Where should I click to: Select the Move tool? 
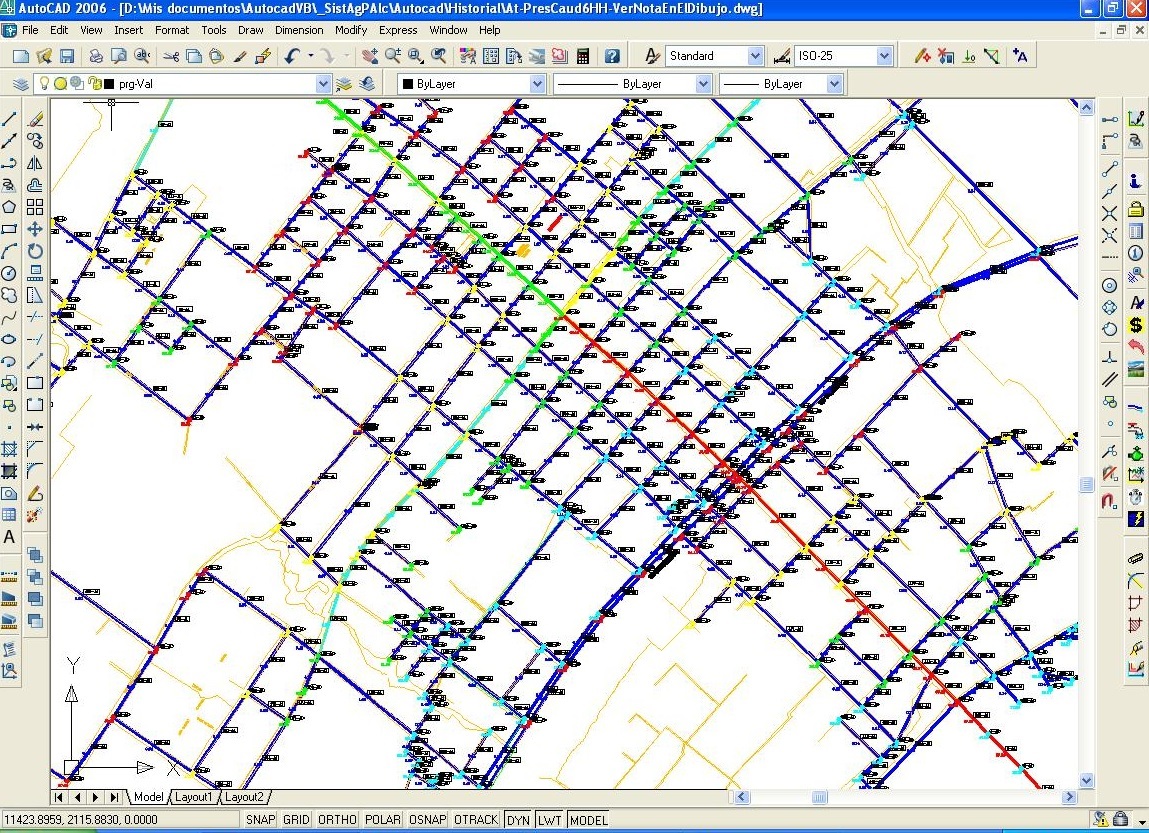[x=35, y=229]
